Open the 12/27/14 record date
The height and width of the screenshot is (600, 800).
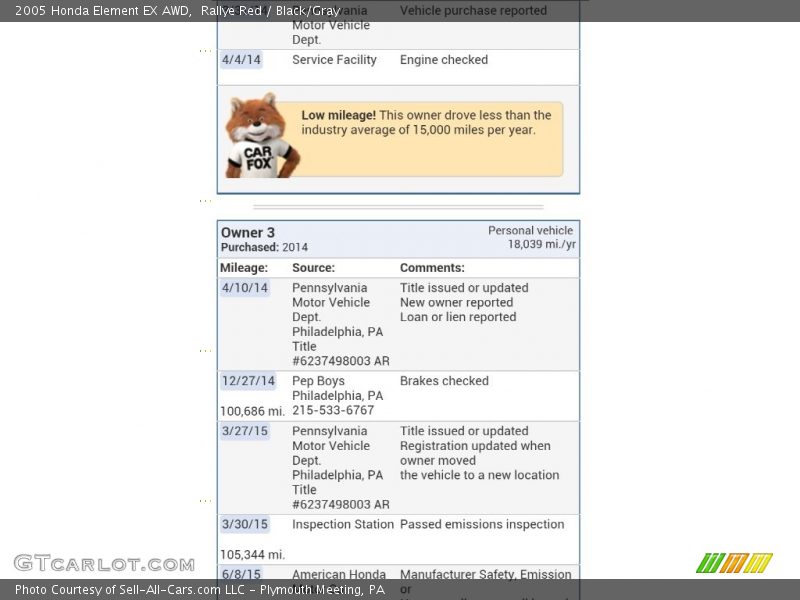pyautogui.click(x=248, y=381)
